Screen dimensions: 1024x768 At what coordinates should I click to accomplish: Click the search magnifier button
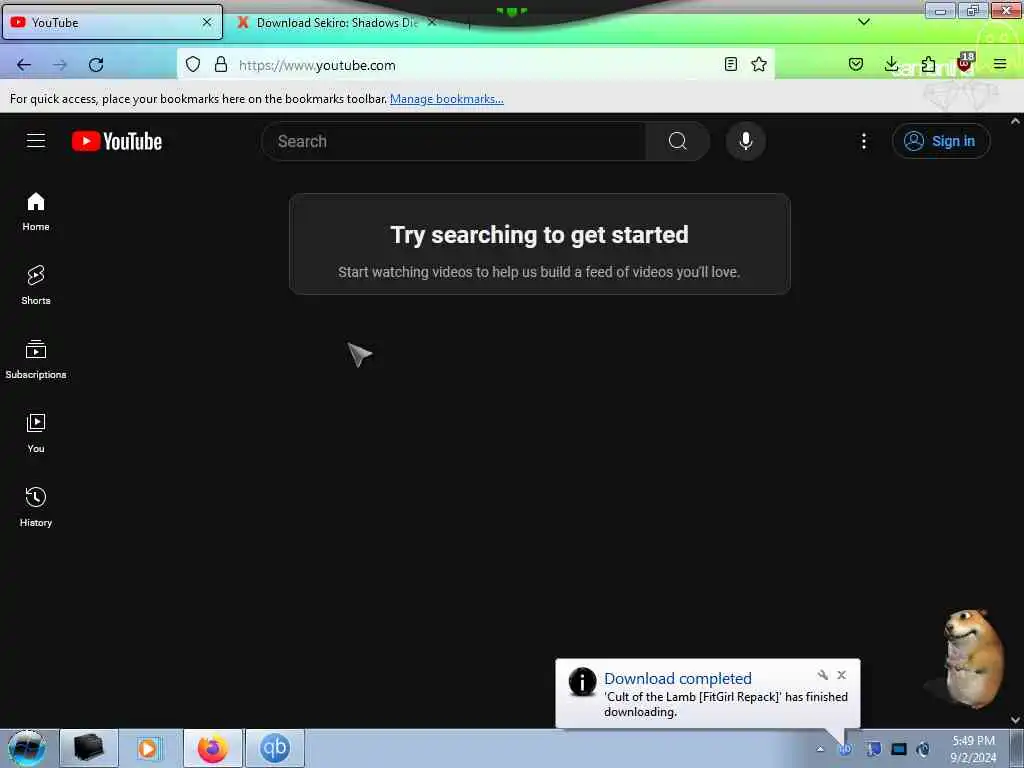point(678,141)
